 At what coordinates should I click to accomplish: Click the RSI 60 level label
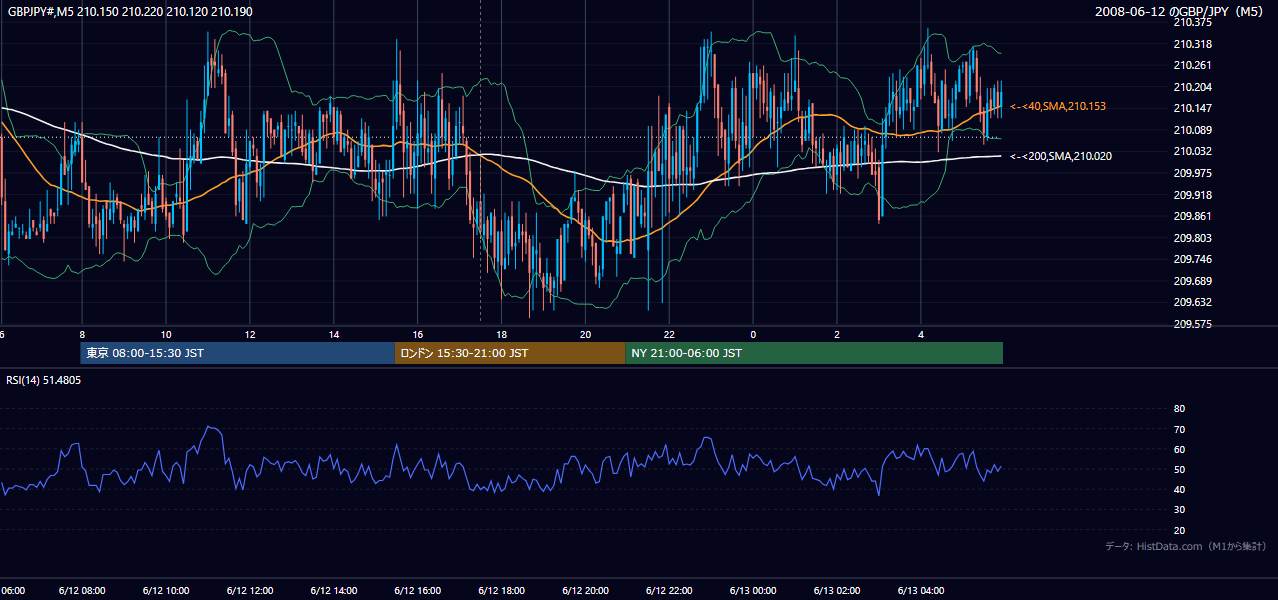(1179, 449)
